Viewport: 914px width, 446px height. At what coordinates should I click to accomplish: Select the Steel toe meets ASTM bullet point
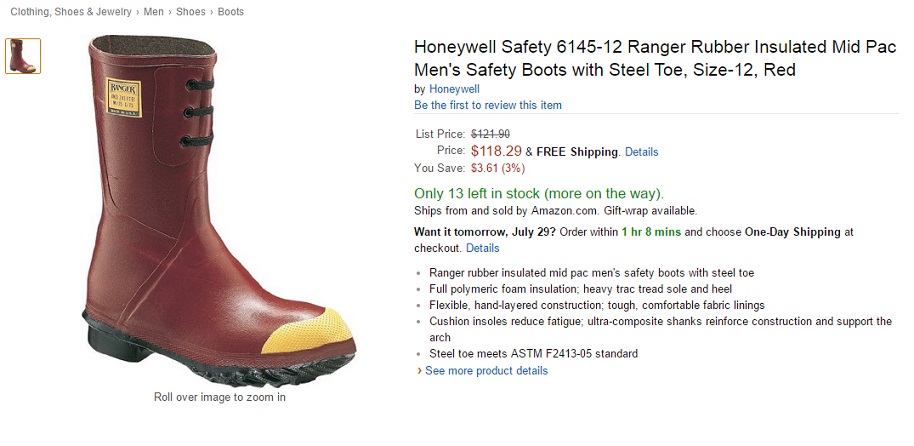tap(533, 354)
